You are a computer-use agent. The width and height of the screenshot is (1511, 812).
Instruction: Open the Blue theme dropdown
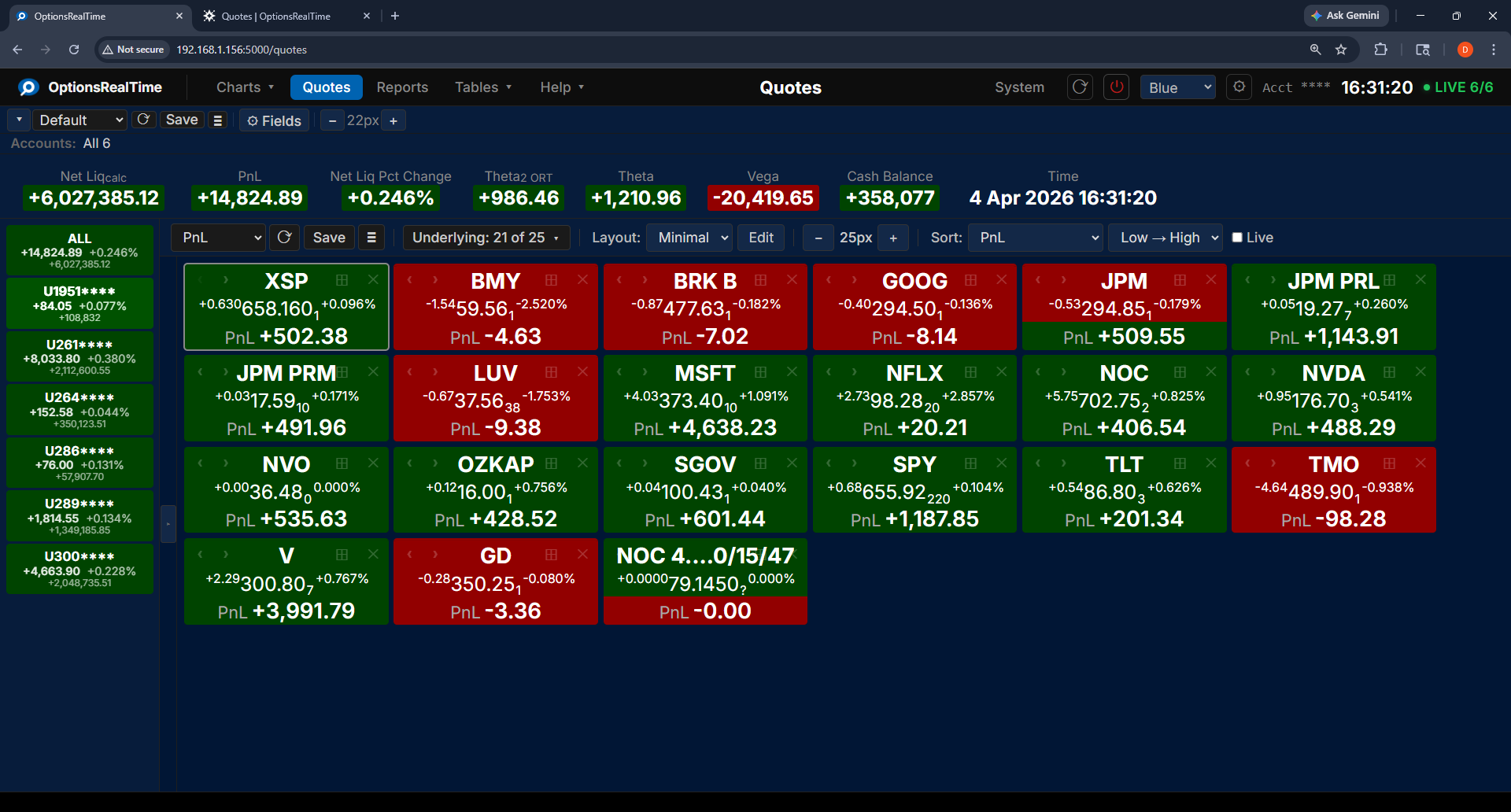click(1178, 87)
